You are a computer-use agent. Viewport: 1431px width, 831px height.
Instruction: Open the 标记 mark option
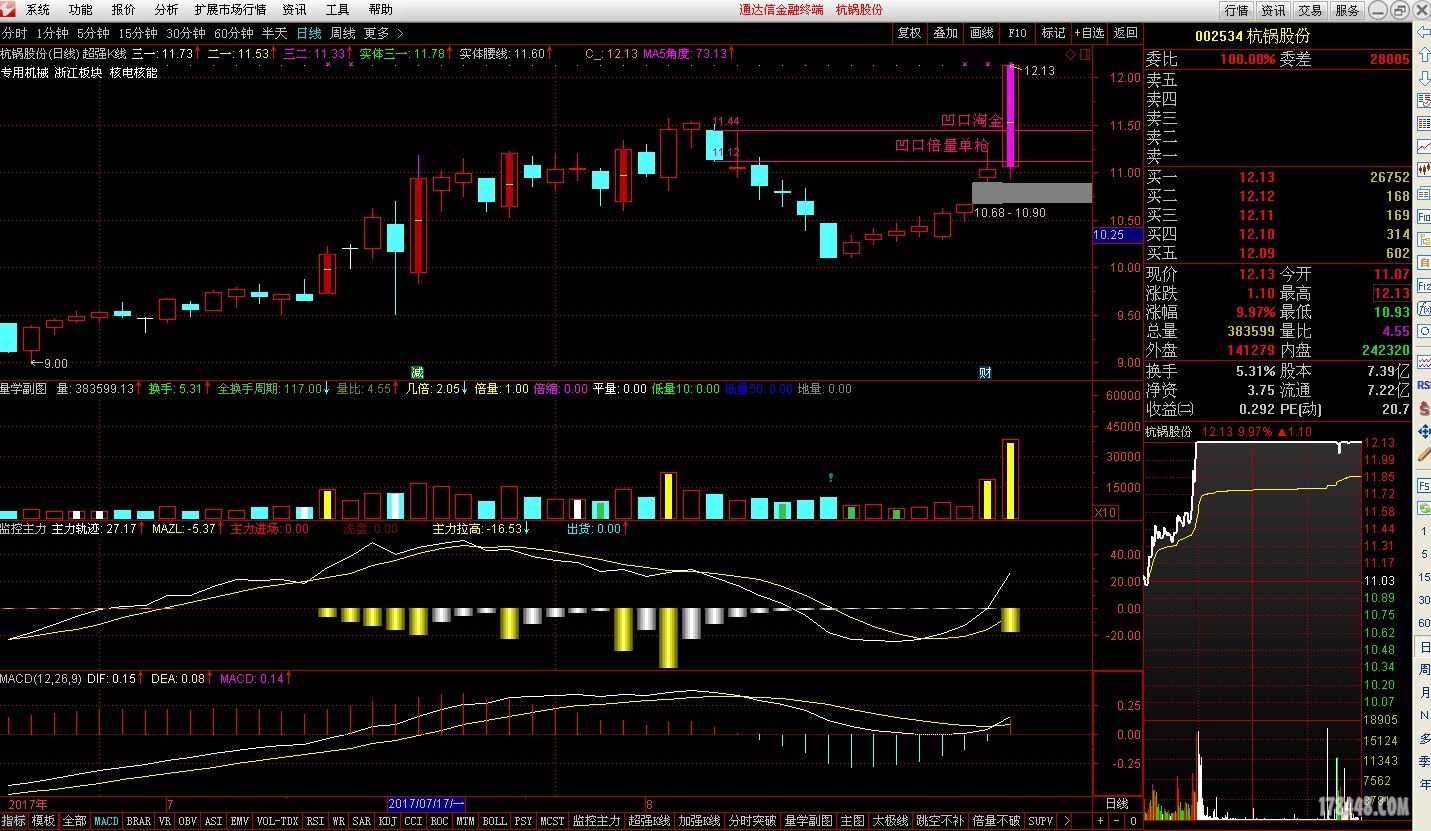point(1053,33)
